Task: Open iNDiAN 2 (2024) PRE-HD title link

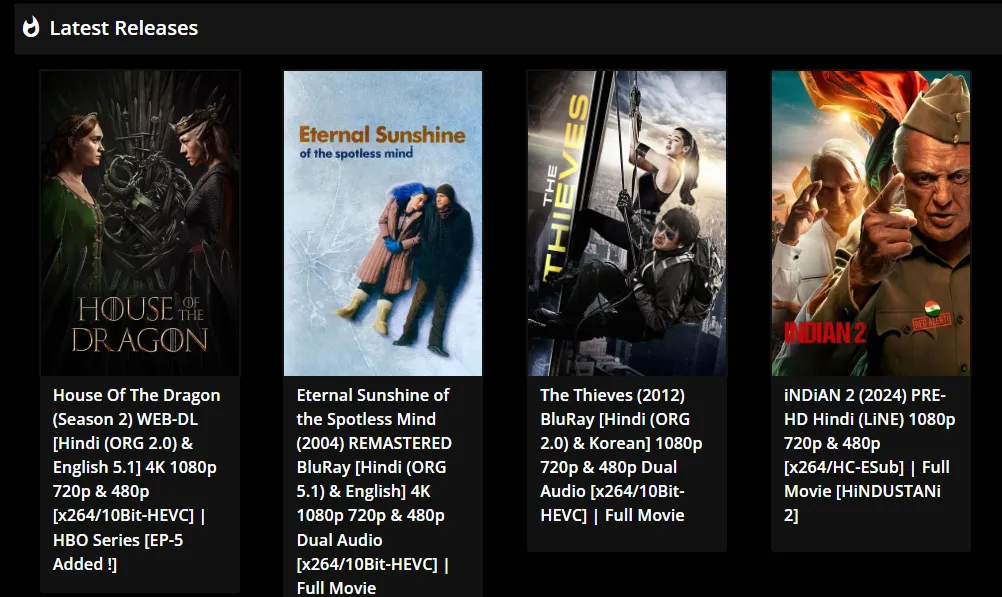Action: click(x=869, y=455)
